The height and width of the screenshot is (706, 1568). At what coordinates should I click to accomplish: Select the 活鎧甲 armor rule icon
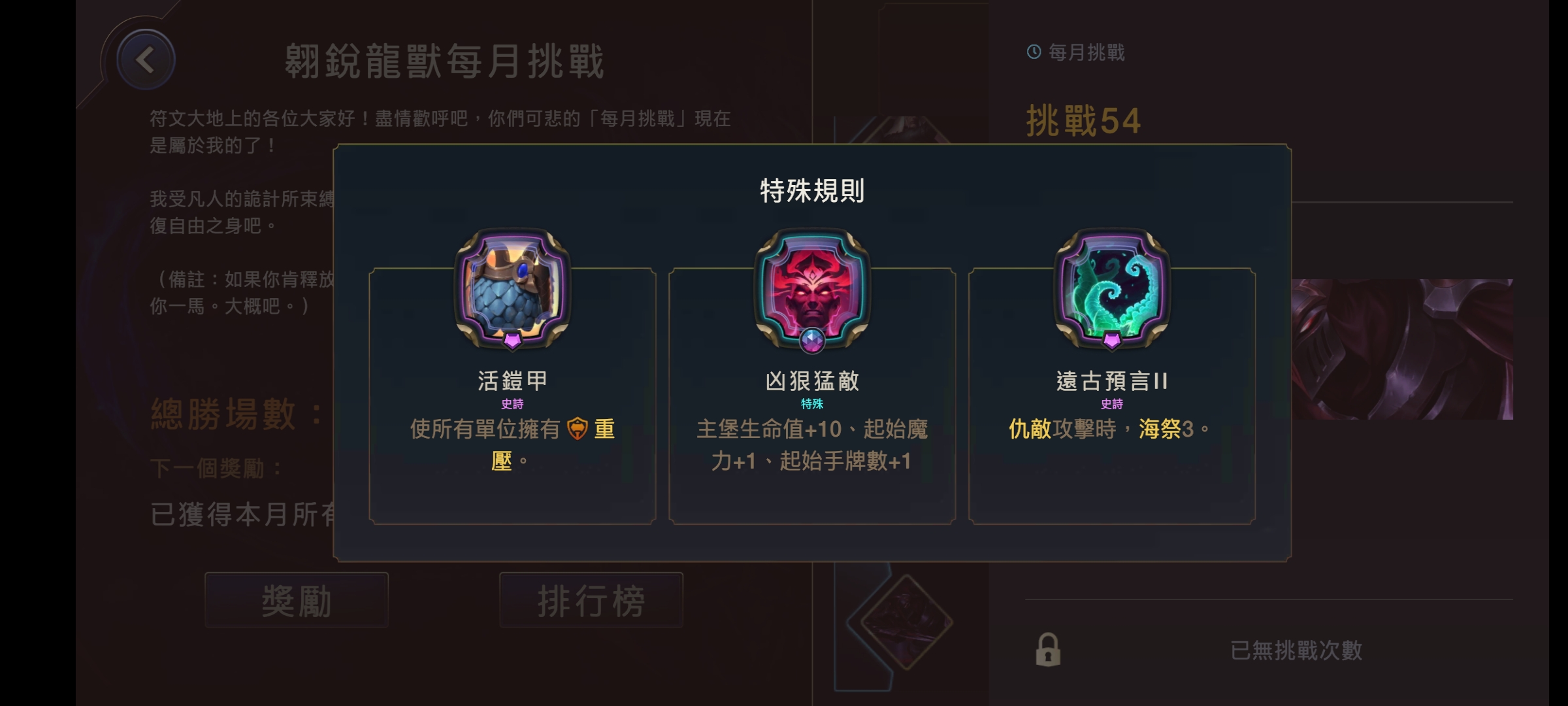pyautogui.click(x=512, y=286)
